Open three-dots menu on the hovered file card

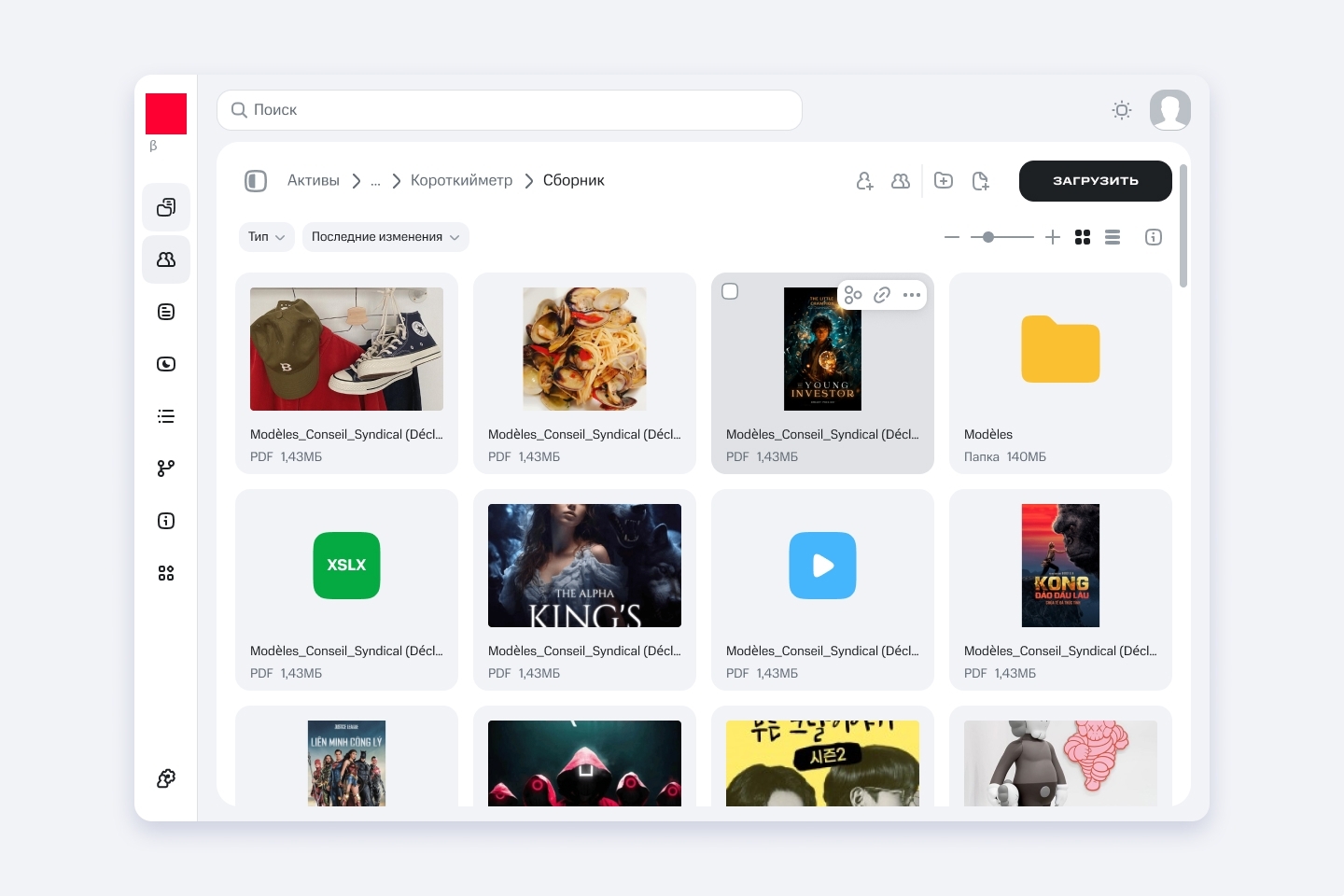pyautogui.click(x=912, y=295)
